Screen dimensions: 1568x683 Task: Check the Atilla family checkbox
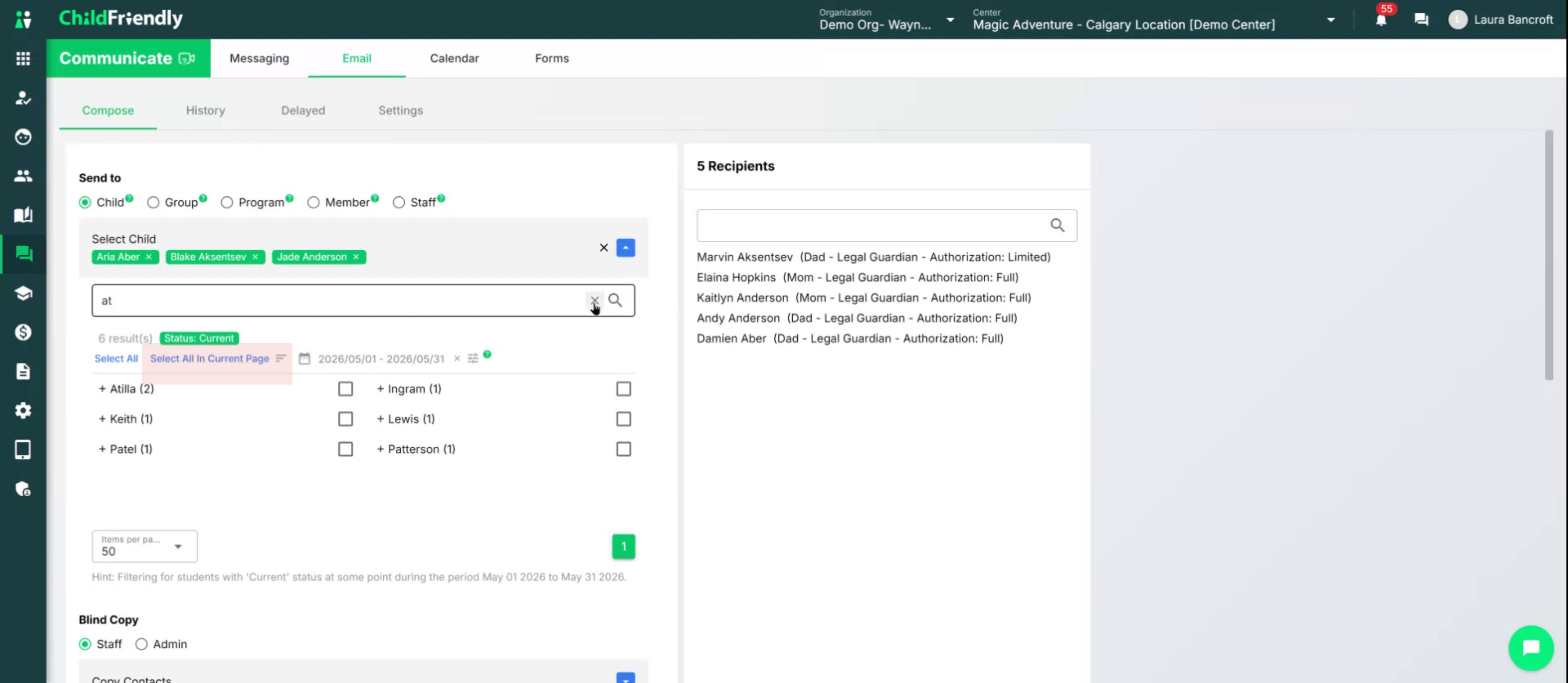tap(345, 389)
